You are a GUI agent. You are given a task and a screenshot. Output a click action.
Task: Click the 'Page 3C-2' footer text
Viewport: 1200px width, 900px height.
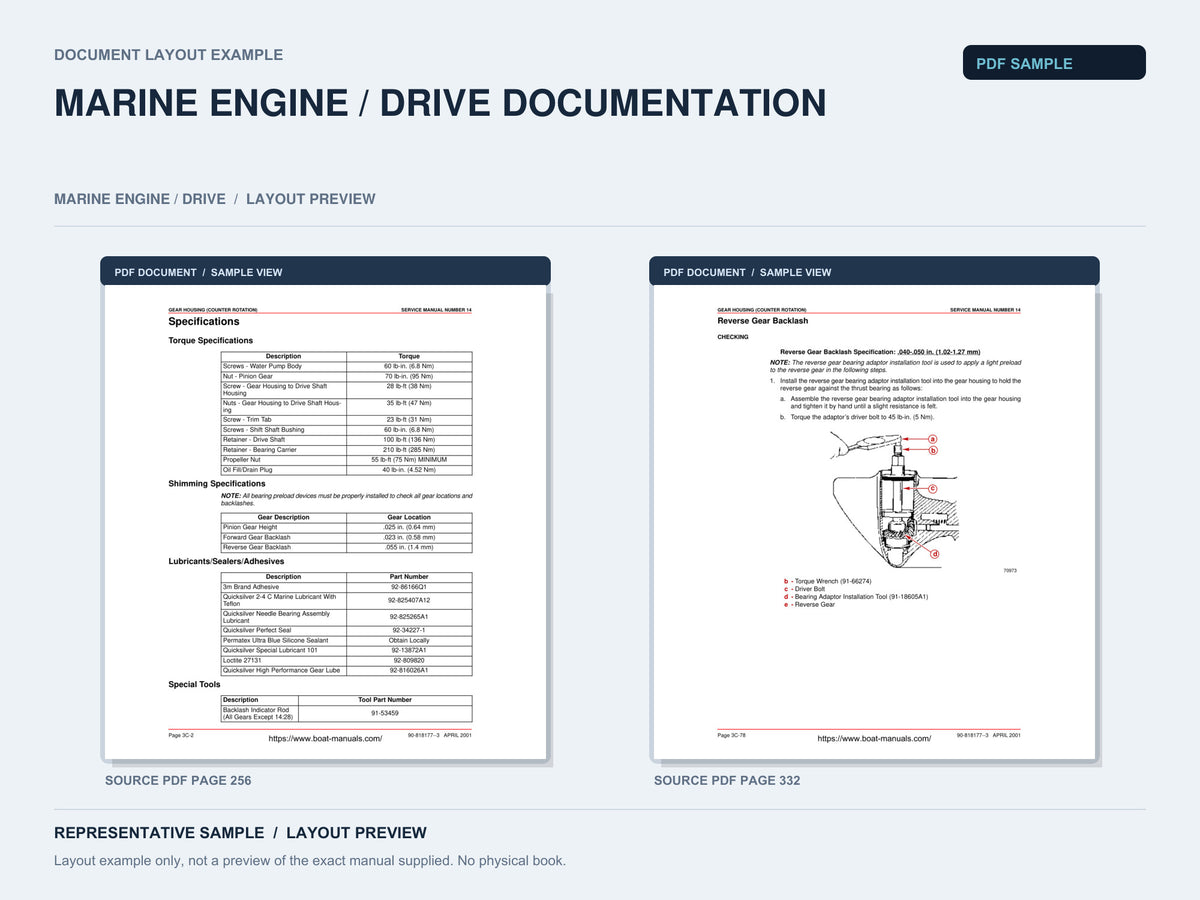click(181, 735)
